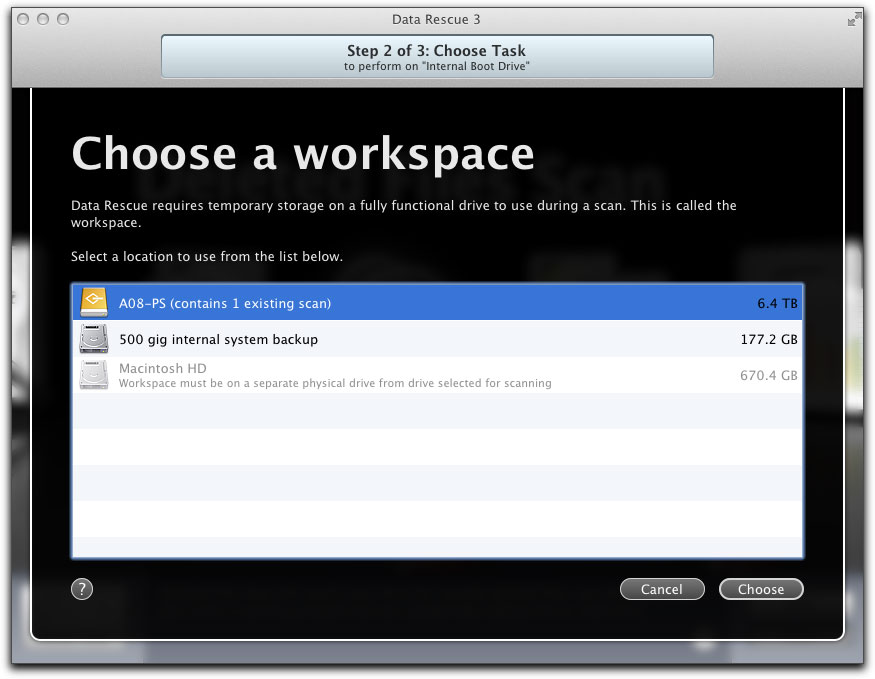Click the 670.4 GB capacity value
Screen dimensions: 875x679
(x=767, y=375)
